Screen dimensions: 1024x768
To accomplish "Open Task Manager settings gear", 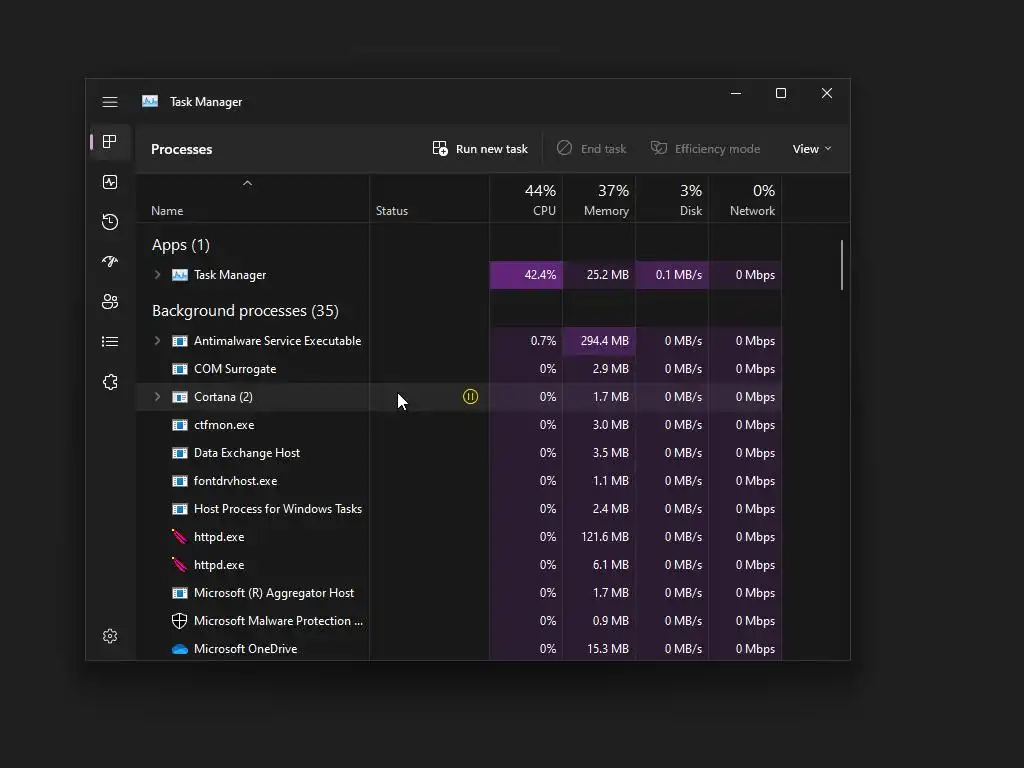I will (x=110, y=636).
